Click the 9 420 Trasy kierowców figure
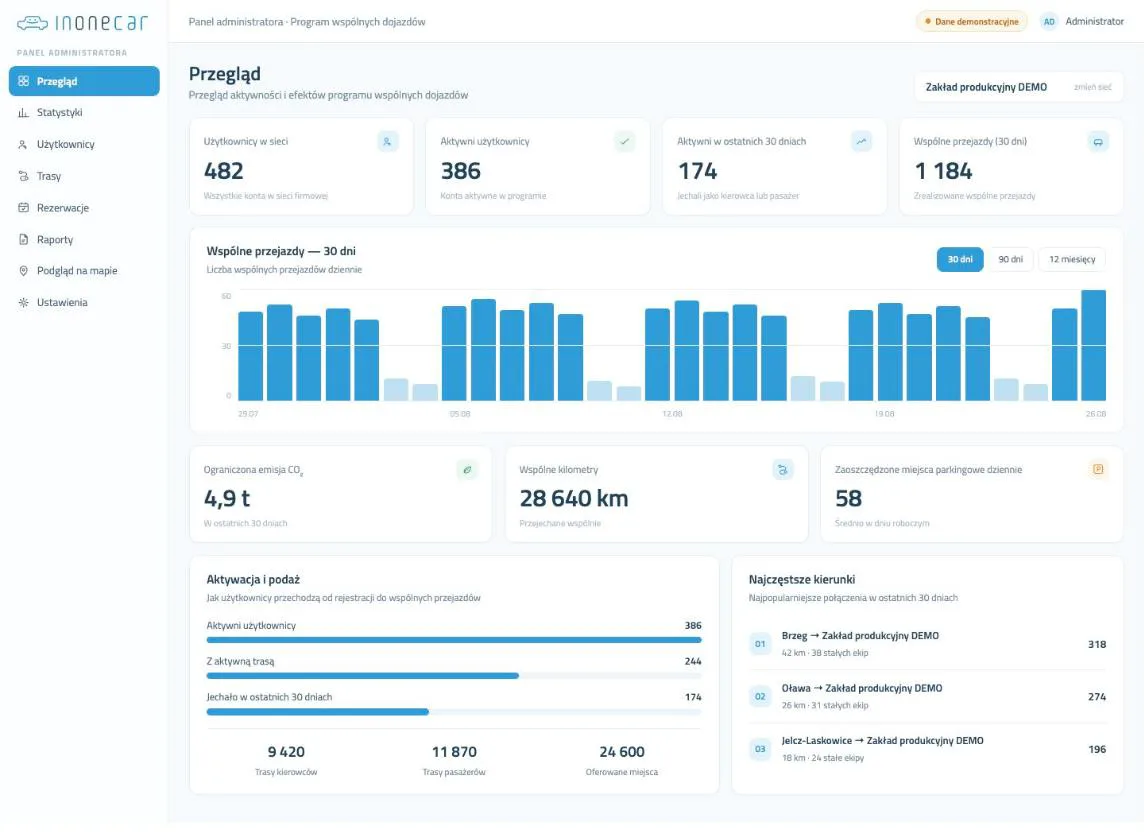Screen dimensions: 1144x840 coord(286,752)
